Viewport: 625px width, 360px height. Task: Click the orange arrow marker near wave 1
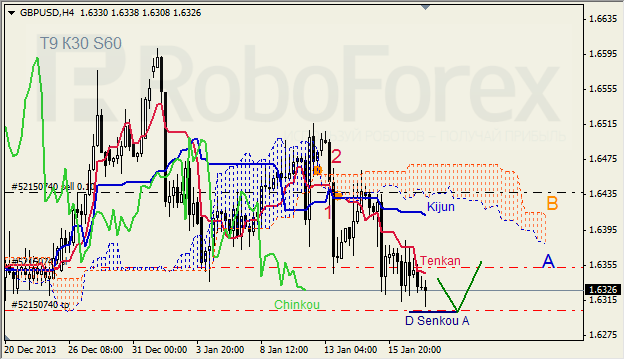[x=338, y=195]
